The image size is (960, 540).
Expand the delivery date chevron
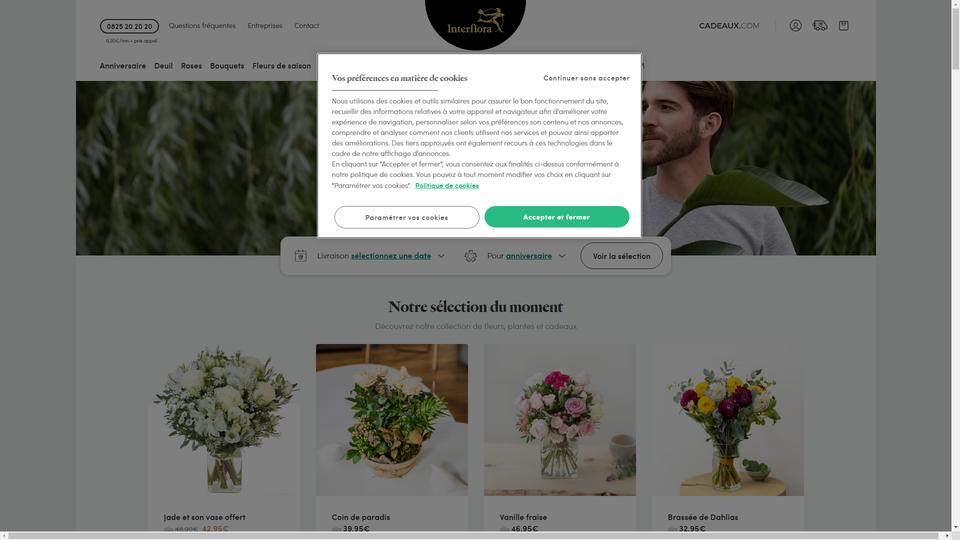point(441,256)
